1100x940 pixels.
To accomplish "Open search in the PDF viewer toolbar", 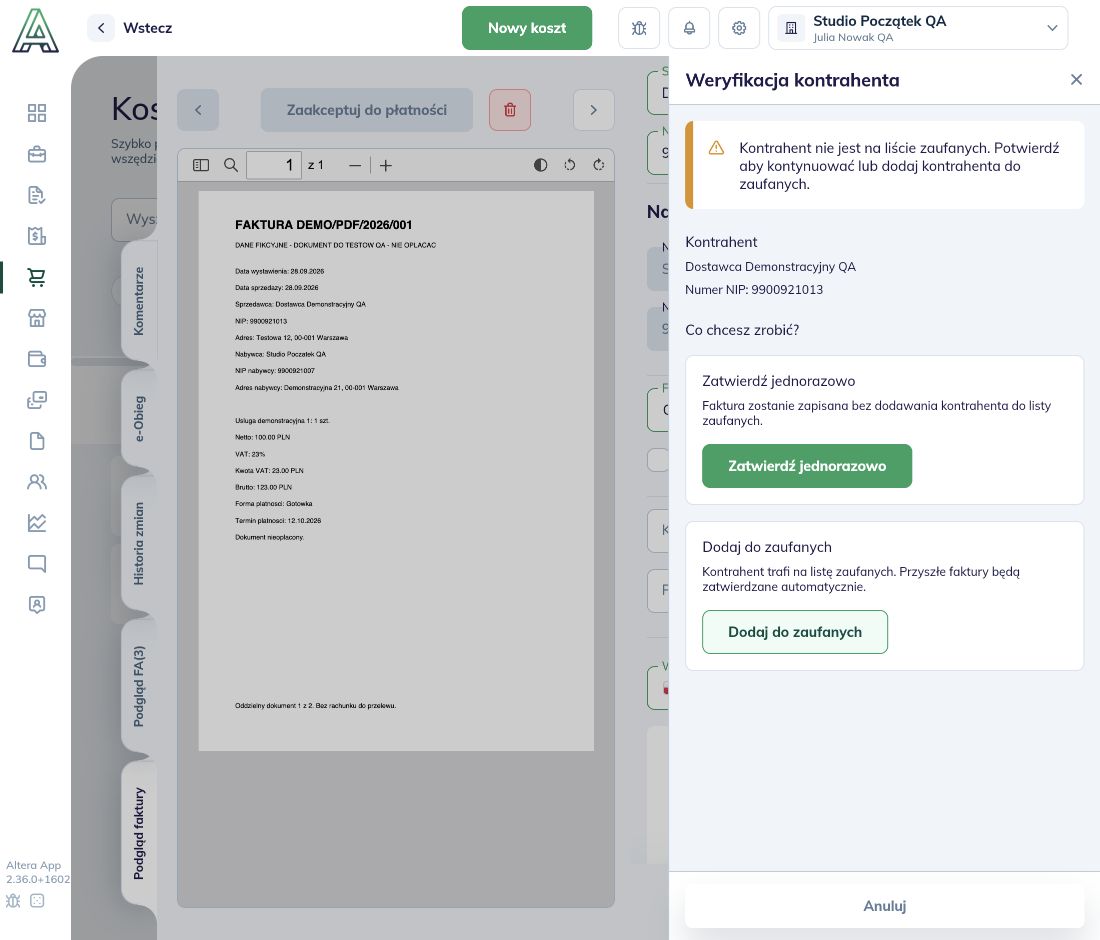I will pos(231,165).
